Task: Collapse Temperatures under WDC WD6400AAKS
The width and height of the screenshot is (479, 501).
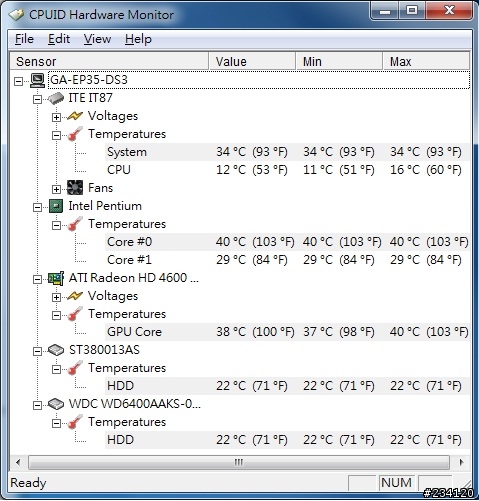Action: tap(56, 423)
